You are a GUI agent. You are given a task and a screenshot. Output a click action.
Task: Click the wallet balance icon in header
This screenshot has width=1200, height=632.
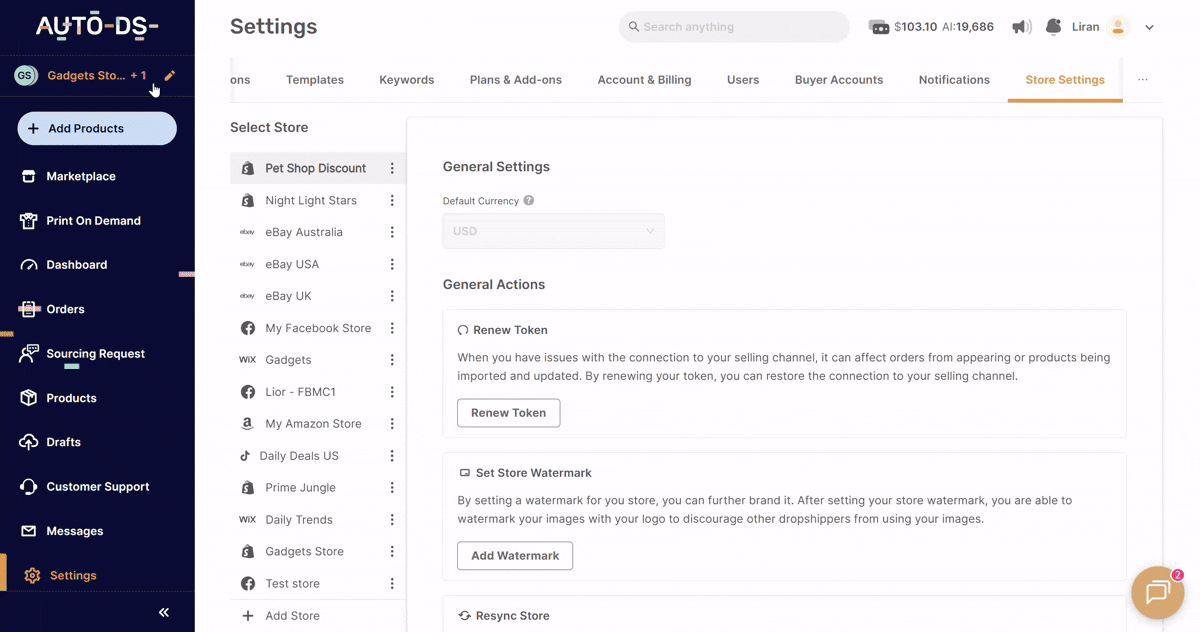point(879,27)
